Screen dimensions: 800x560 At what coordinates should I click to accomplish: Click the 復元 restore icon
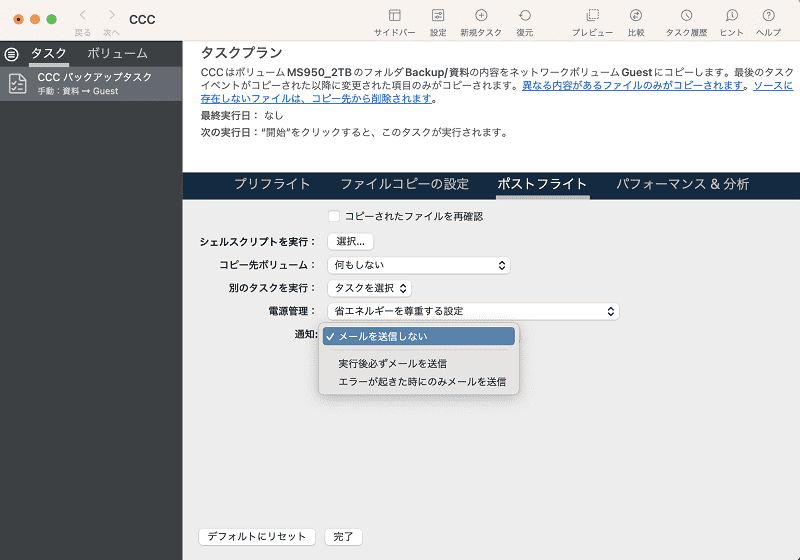(524, 16)
